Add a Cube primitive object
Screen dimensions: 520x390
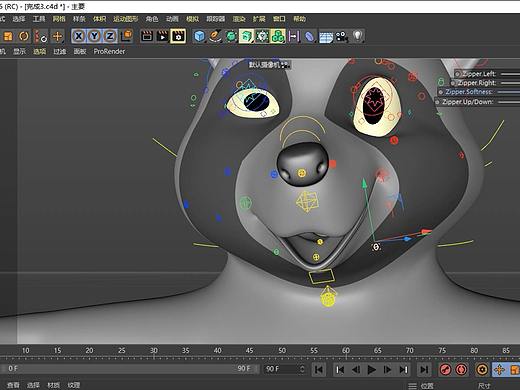(x=199, y=36)
